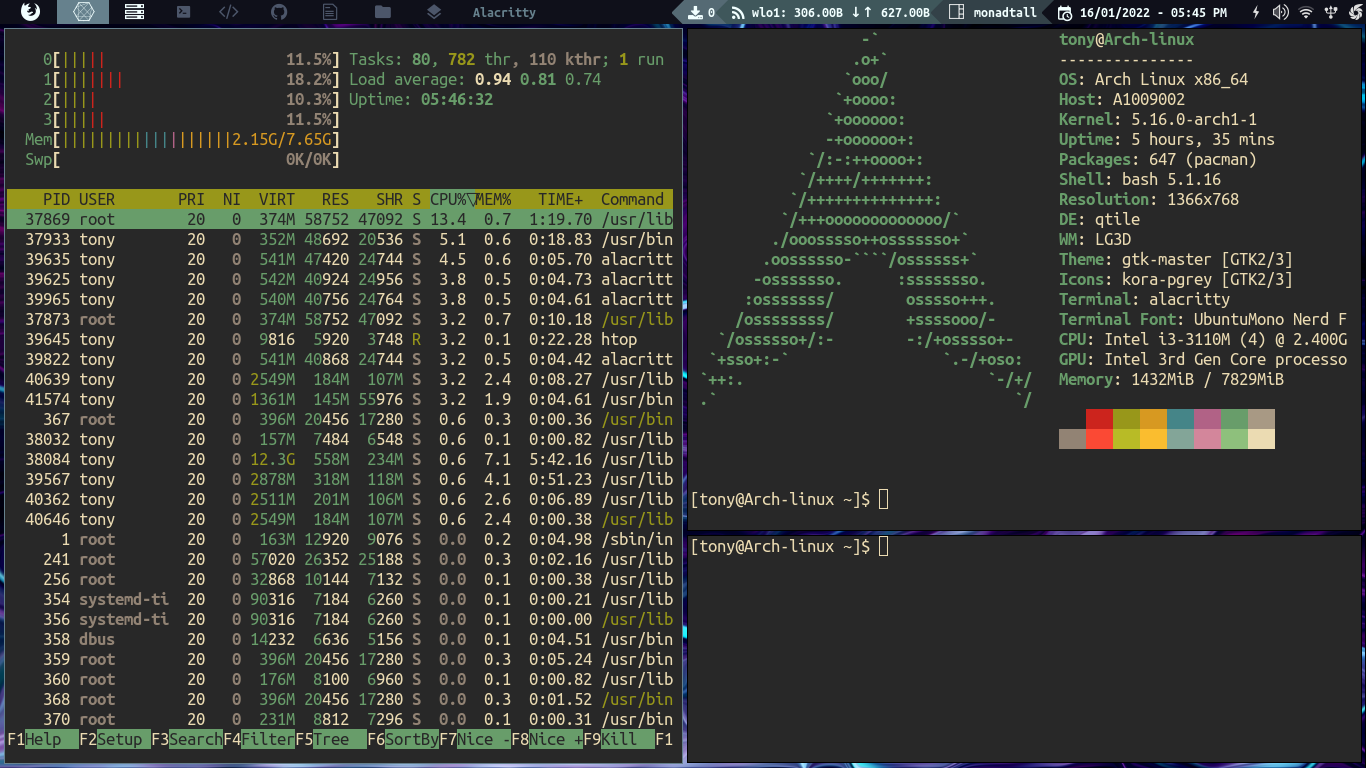Switch to the document workspace icon

click(330, 12)
